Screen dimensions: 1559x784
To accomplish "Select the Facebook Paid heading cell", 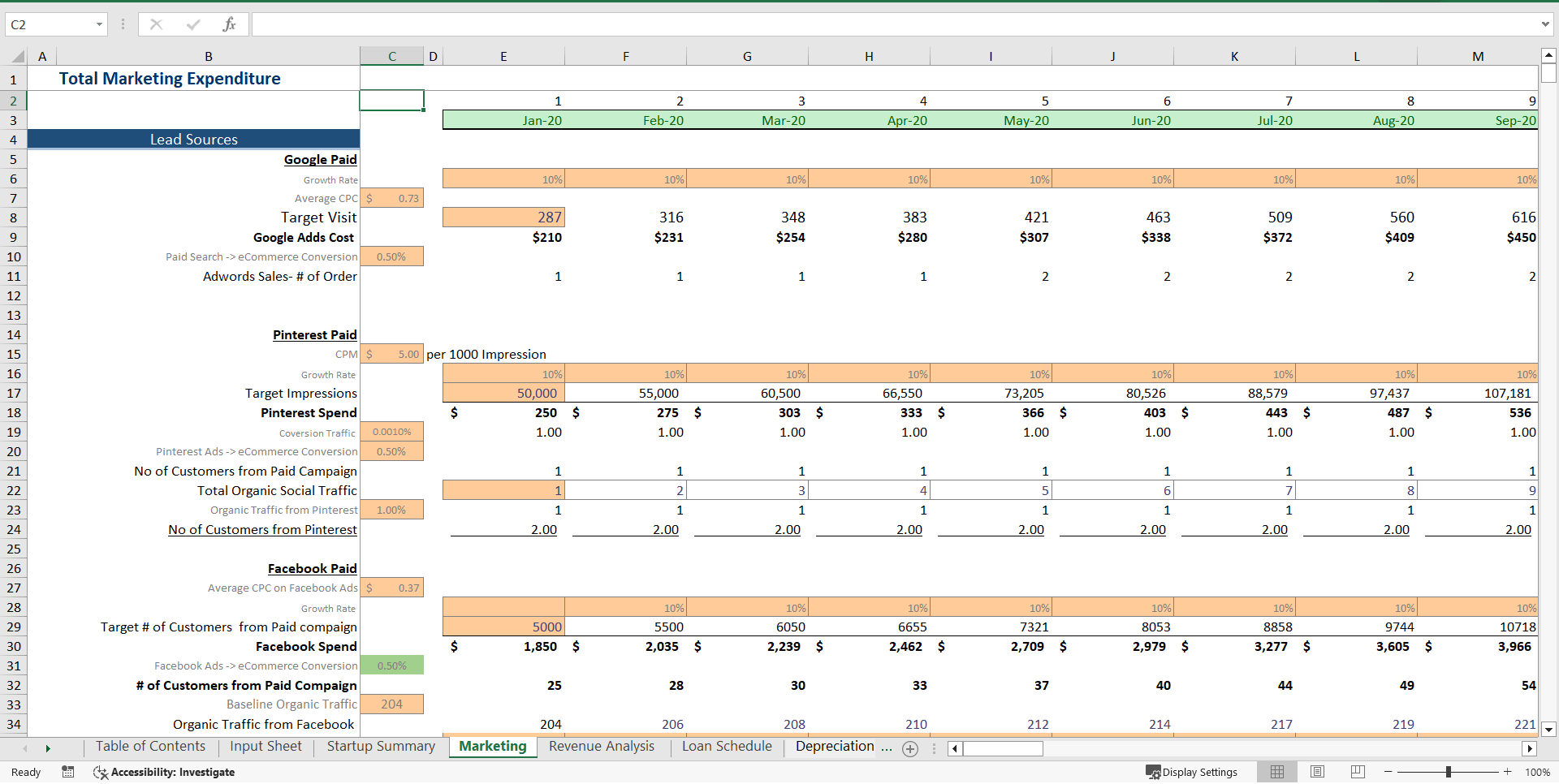I will 193,568.
